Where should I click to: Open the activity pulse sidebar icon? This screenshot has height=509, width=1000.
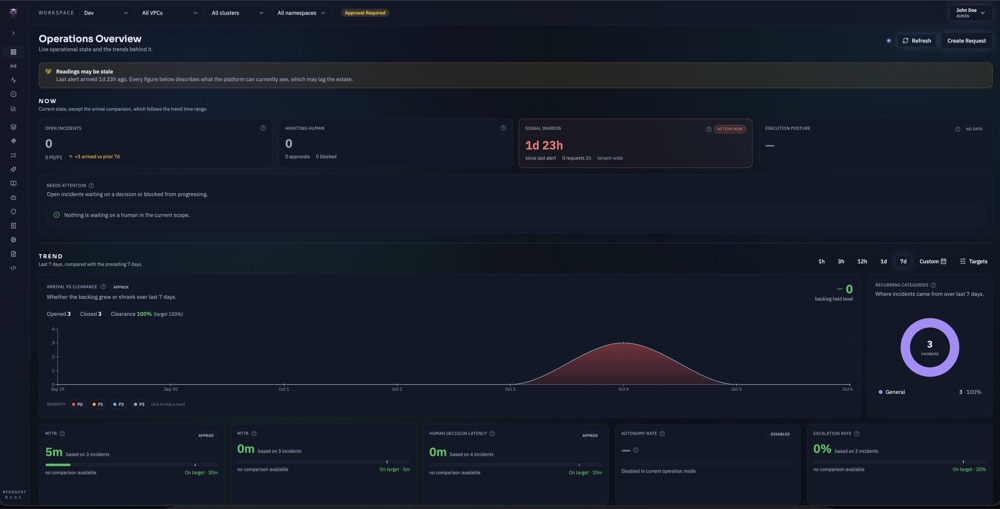coord(13,80)
